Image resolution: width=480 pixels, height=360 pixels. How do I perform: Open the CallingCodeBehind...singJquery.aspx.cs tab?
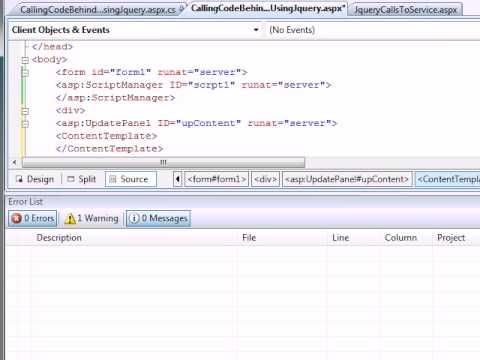(97, 9)
